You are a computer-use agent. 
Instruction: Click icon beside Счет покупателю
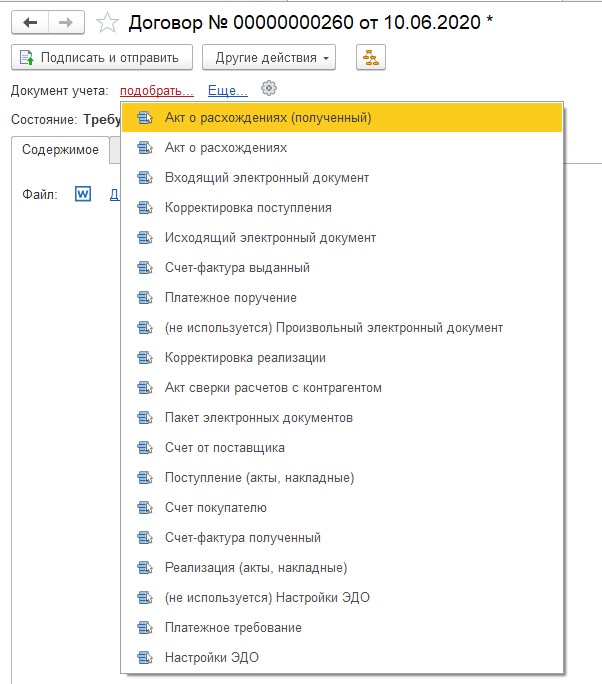coord(145,507)
